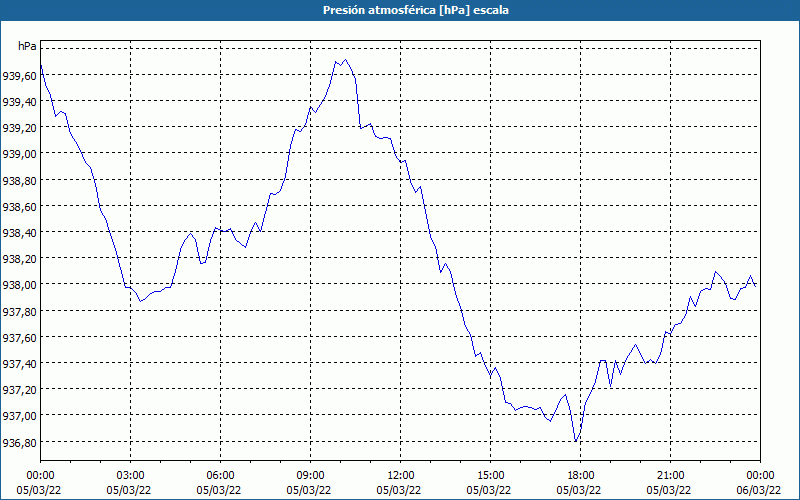Viewport: 800px width, 500px height.
Task: Click the hPa unit label
Action: click(27, 46)
